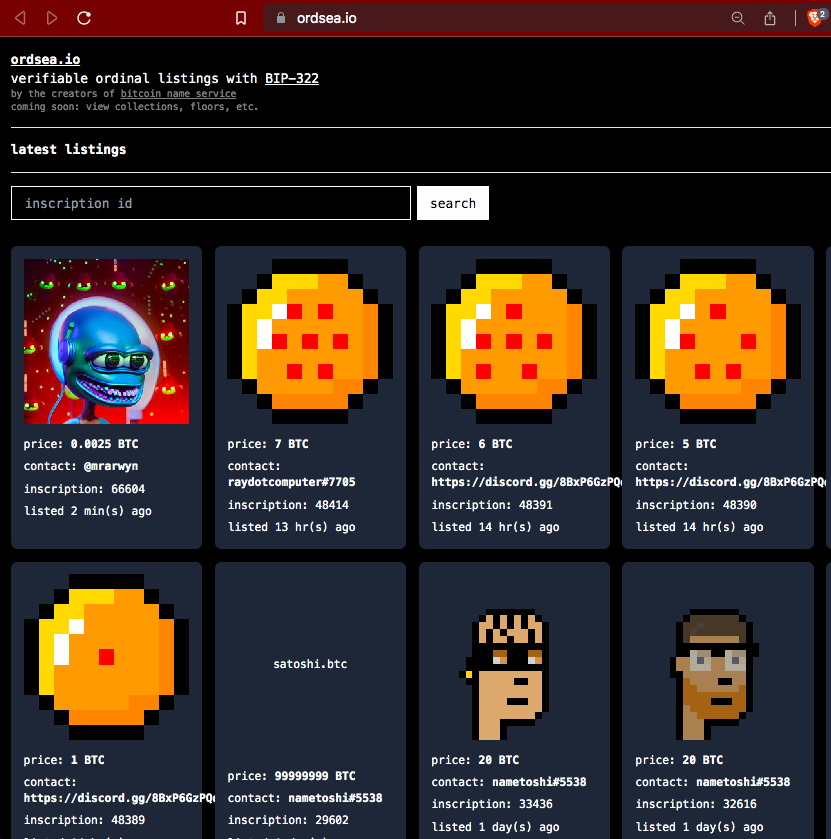Select price 20 BTC on inscription 33436 card
The image size is (831, 839).
coord(475,760)
